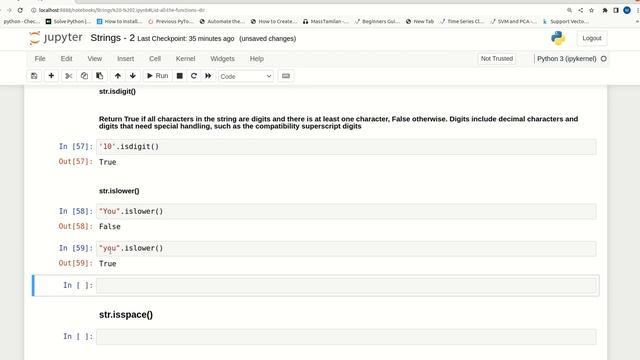Select the str.isdigit() heading

(118, 91)
